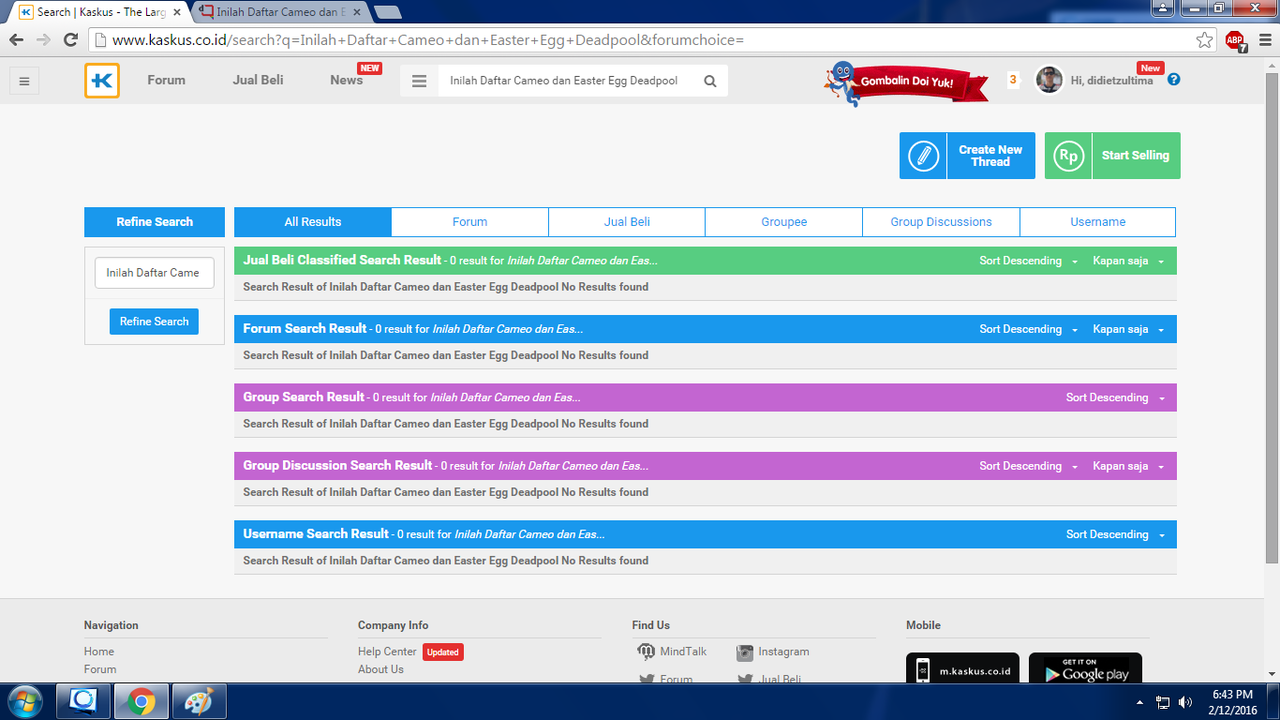Click the search magnifier icon
The image size is (1280, 720).
710,81
